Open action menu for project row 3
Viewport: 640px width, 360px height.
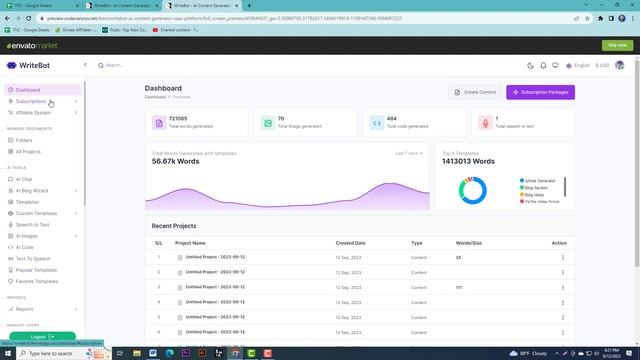(x=562, y=287)
